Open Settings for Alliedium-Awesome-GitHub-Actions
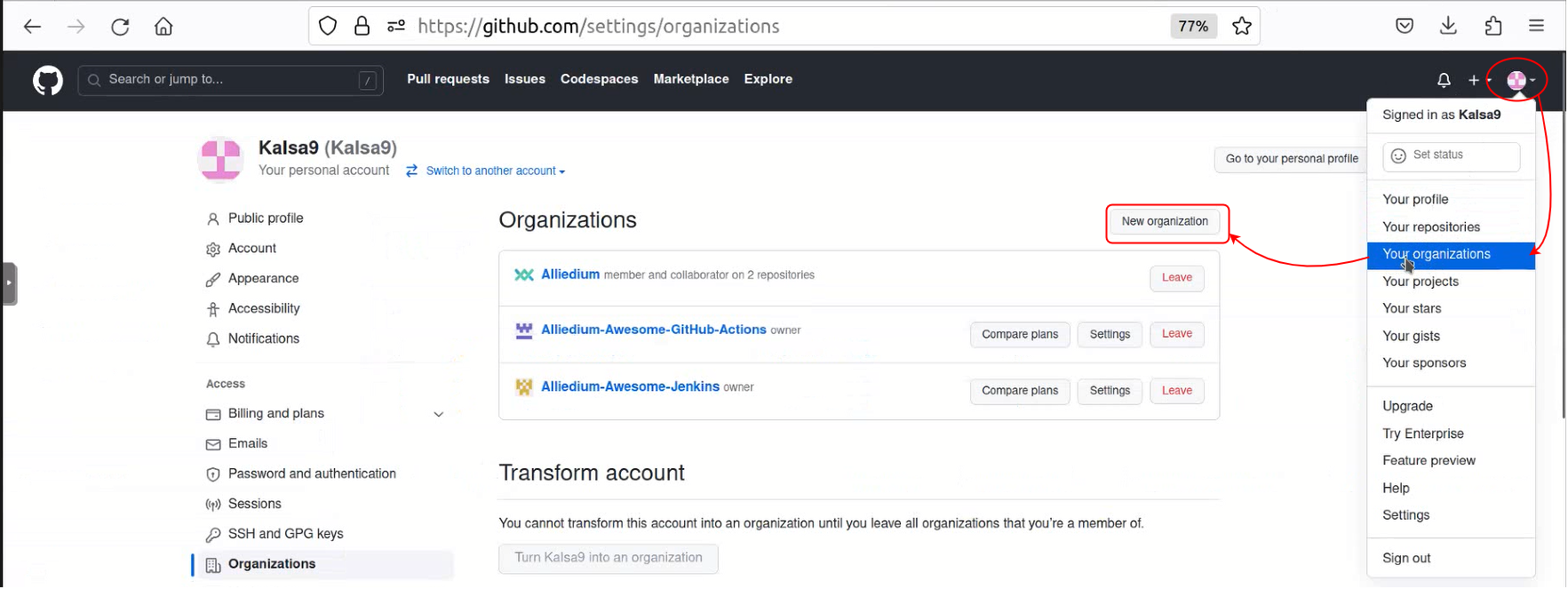 1110,335
